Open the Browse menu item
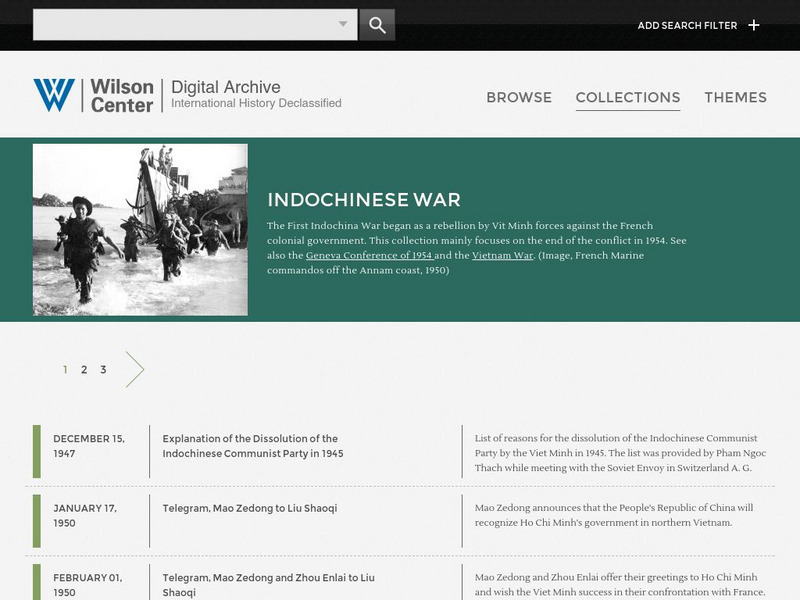Screen dimensions: 800x600 tap(519, 97)
